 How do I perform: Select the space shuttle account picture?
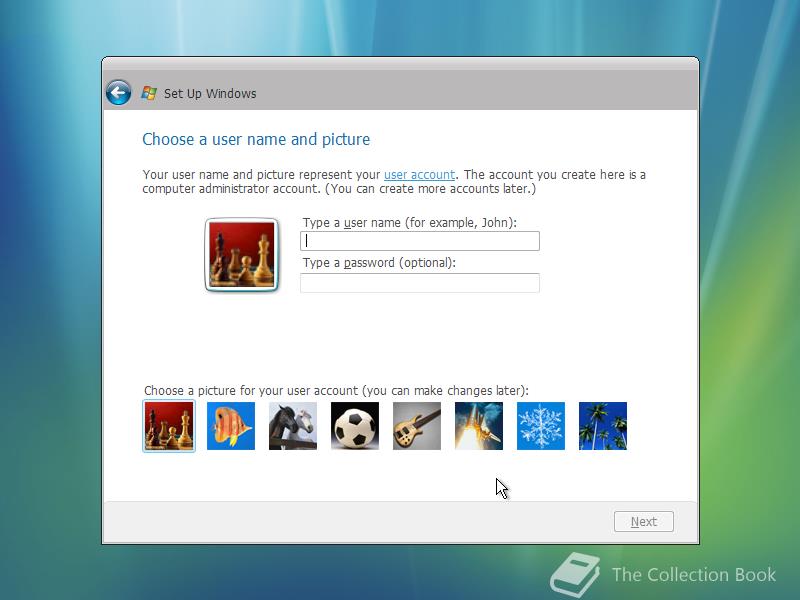coord(479,426)
